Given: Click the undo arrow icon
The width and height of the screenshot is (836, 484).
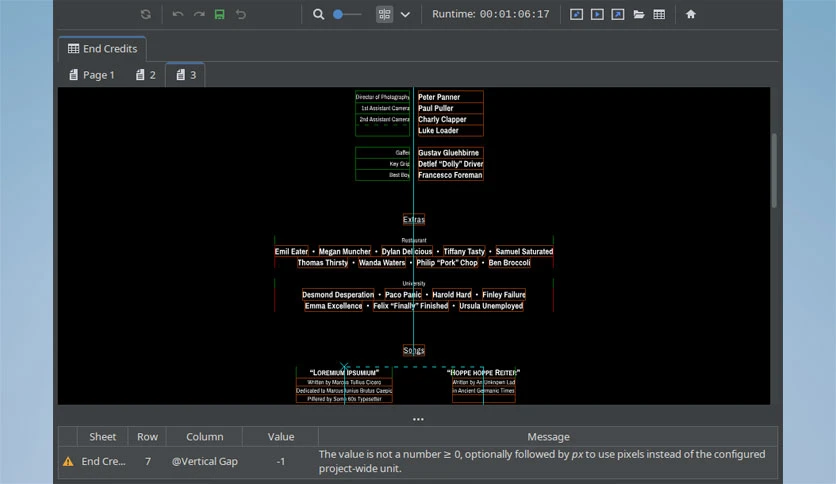Looking at the screenshot, I should click(178, 14).
